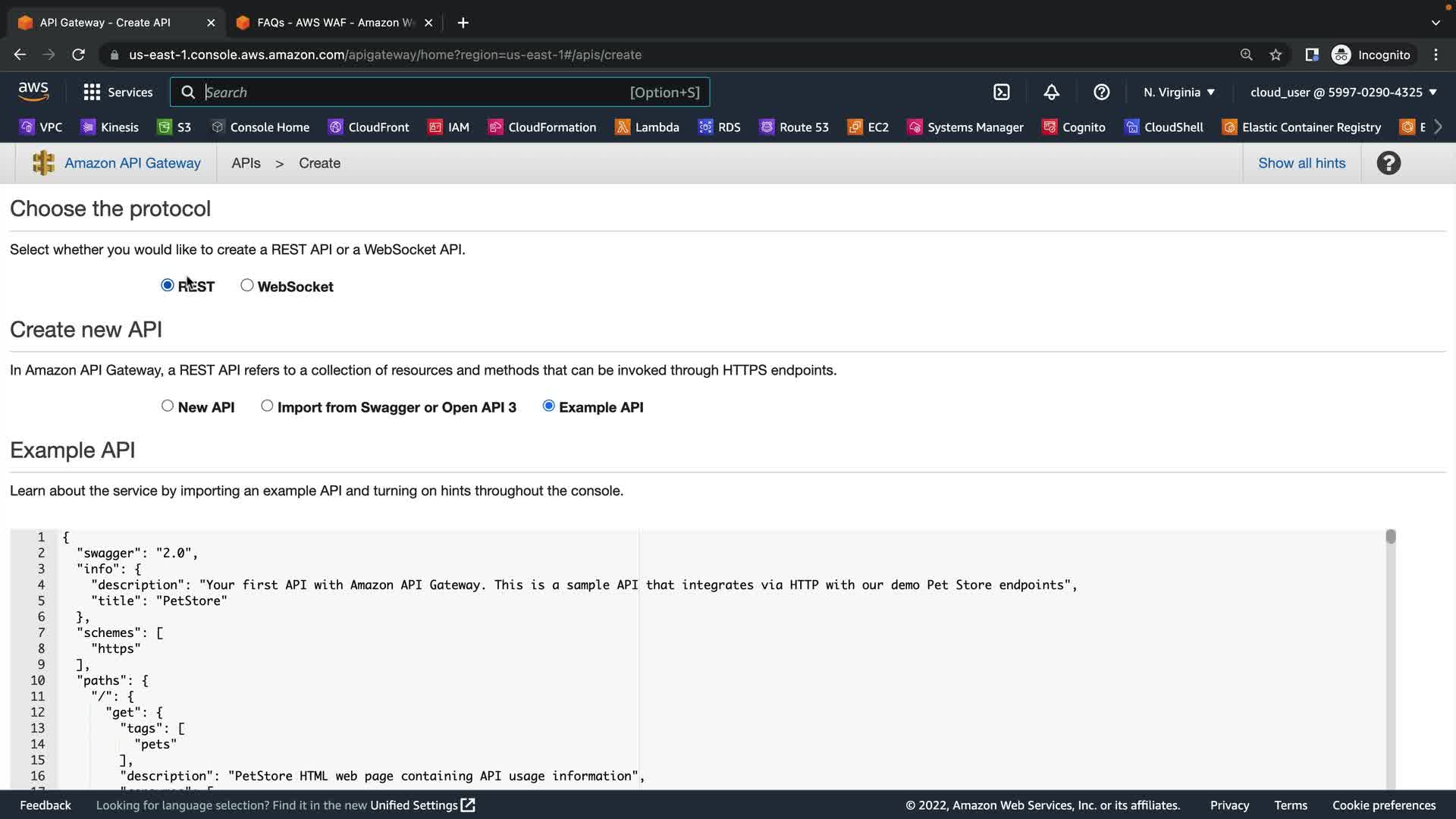Click the black question mark help icon

click(x=1388, y=163)
